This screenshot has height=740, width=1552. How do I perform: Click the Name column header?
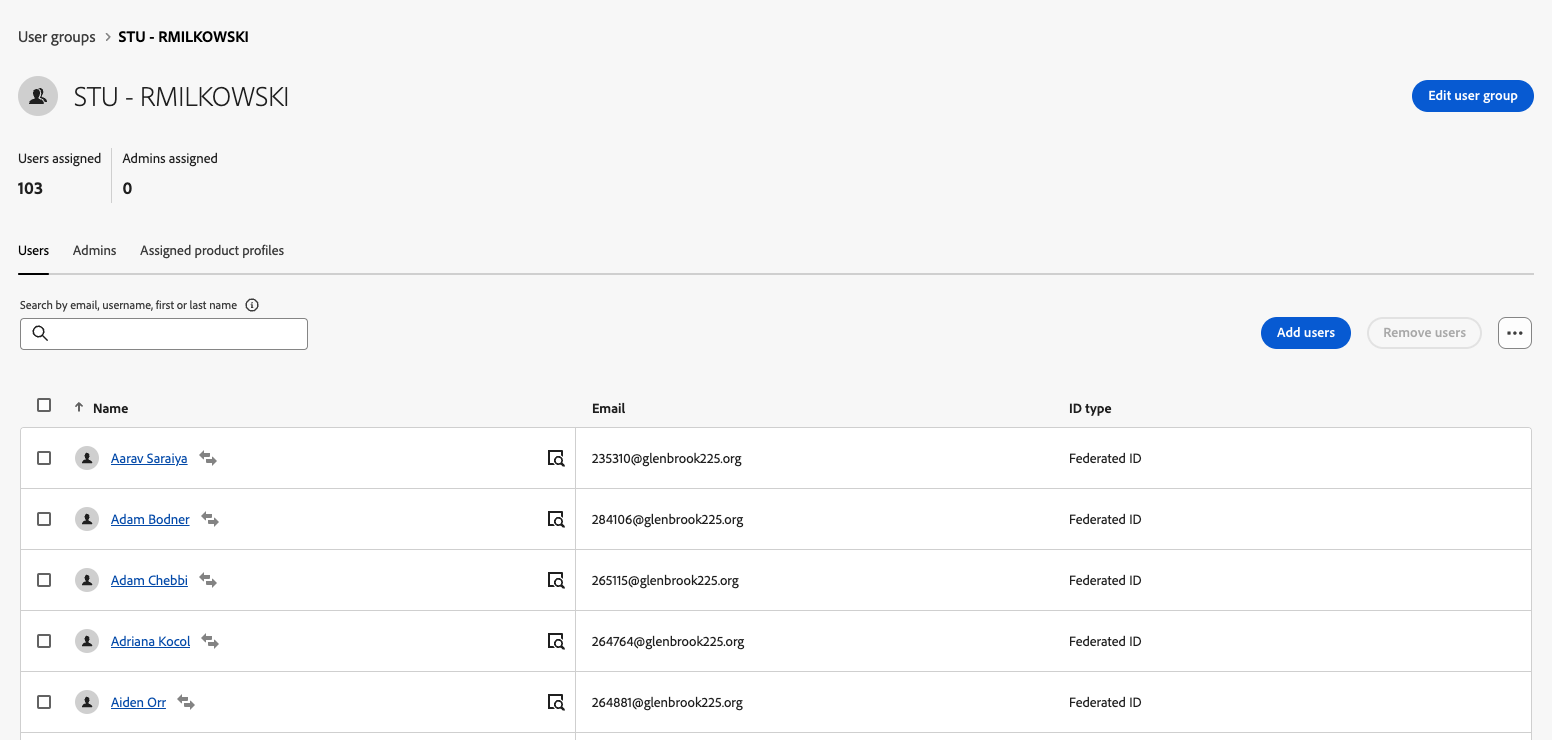[110, 408]
